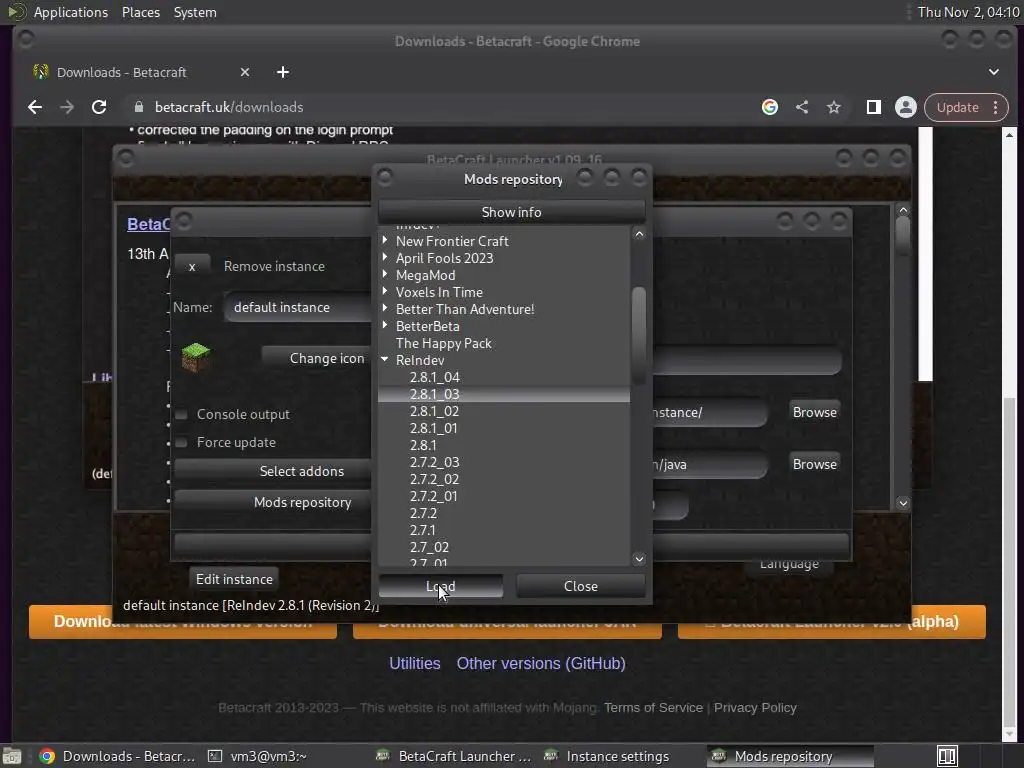
Task: Click the site lock icon
Action: click(x=138, y=107)
